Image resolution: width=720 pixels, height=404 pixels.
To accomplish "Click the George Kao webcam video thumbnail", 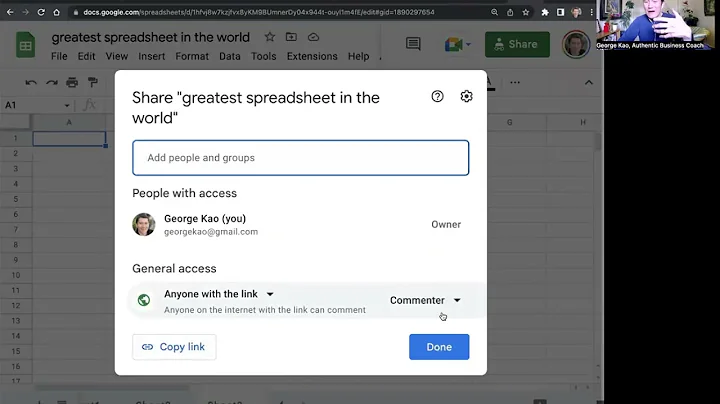I will (655, 24).
